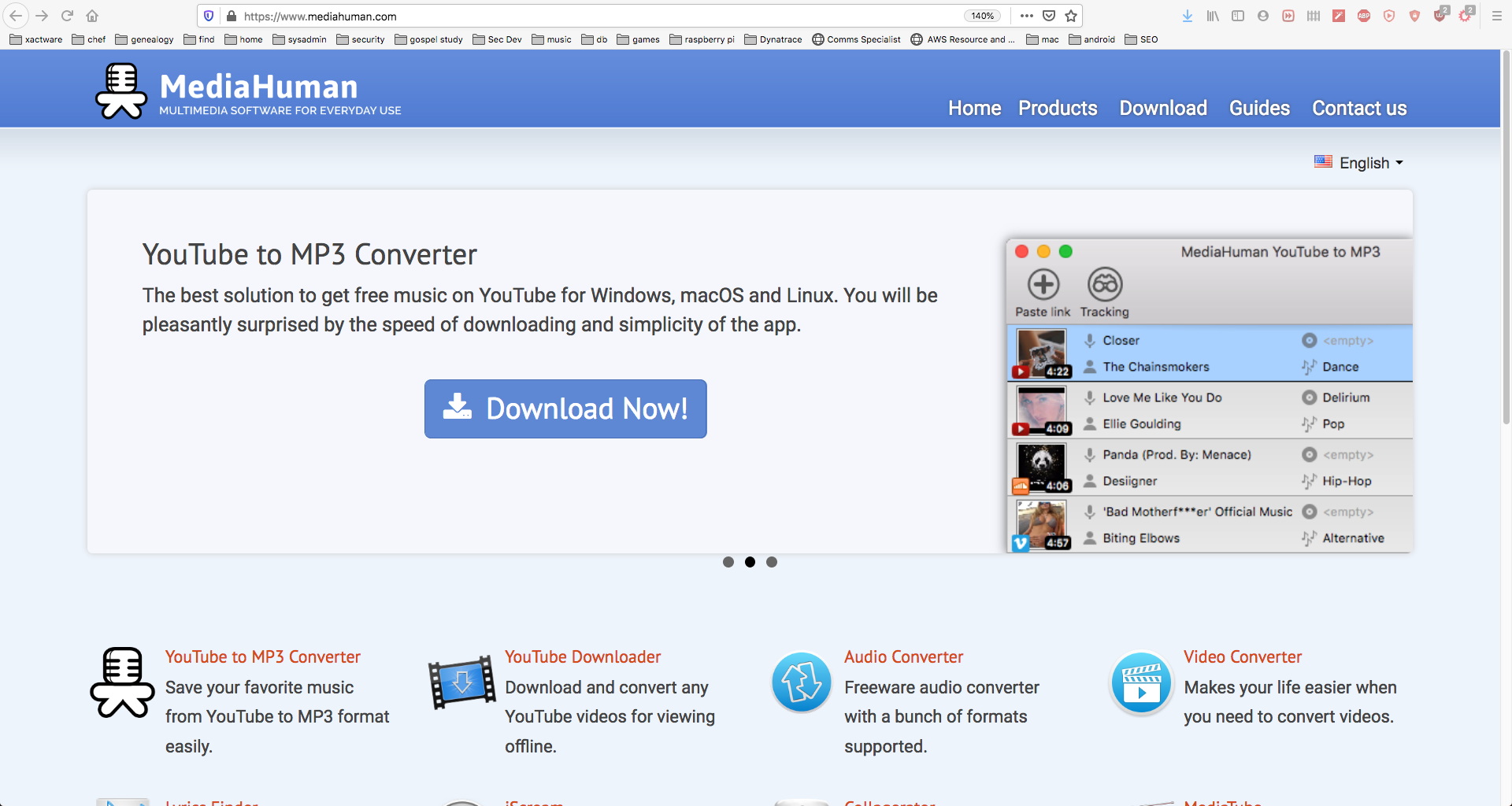Open the Download nav item
The height and width of the screenshot is (806, 1512).
click(x=1163, y=109)
